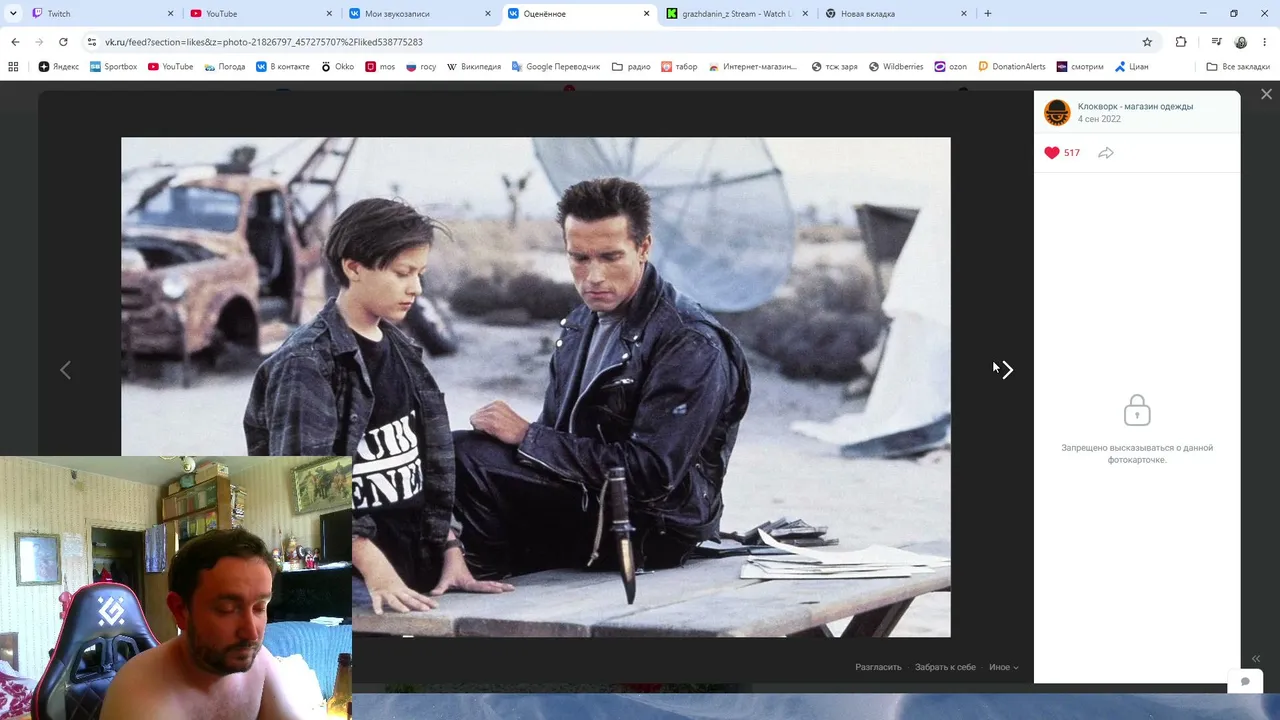Go to the next photo with right arrow
The image size is (1280, 720).
(x=1007, y=370)
